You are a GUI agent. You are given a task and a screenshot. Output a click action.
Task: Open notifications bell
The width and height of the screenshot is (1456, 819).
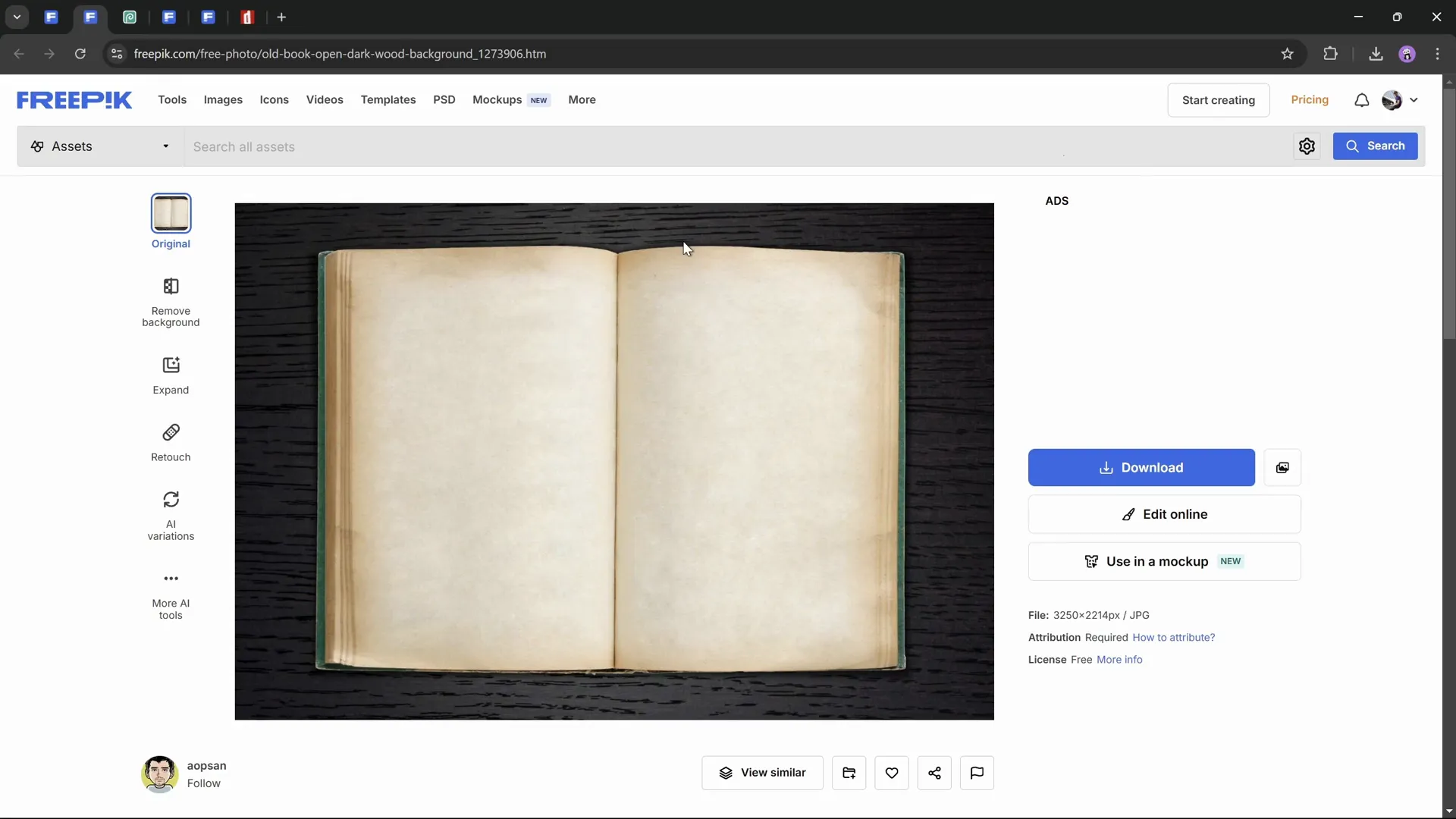click(1361, 100)
